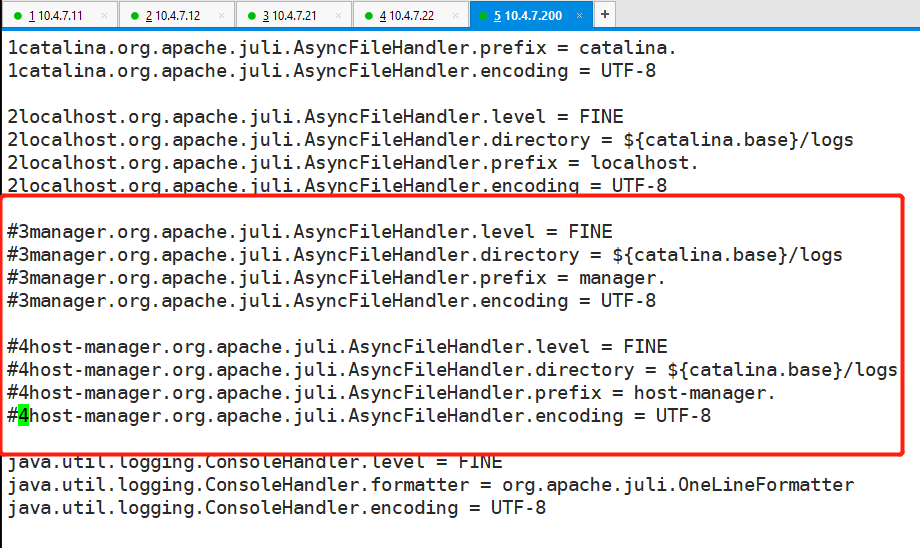Viewport: 920px width, 548px height.
Task: Close the 10.4.7.22 tab
Action: point(458,16)
